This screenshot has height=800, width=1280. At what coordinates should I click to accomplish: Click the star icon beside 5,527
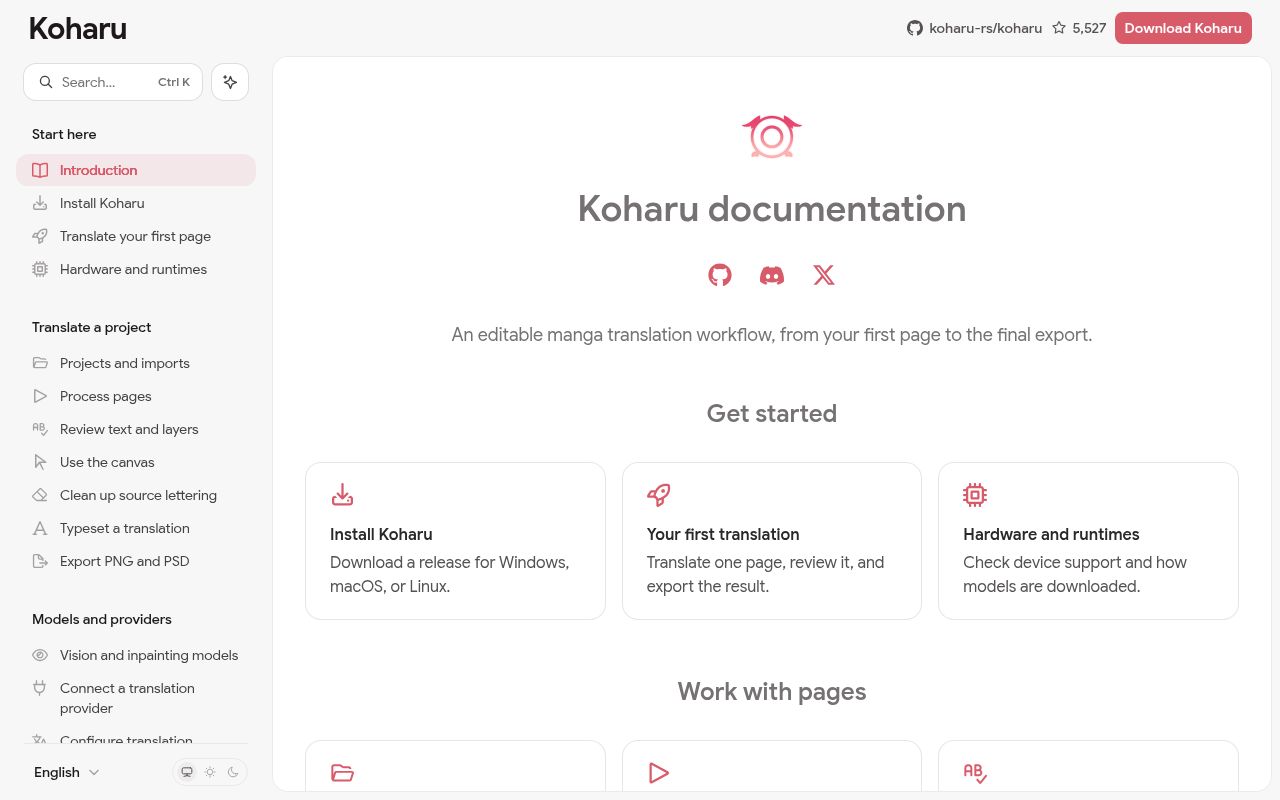point(1059,28)
